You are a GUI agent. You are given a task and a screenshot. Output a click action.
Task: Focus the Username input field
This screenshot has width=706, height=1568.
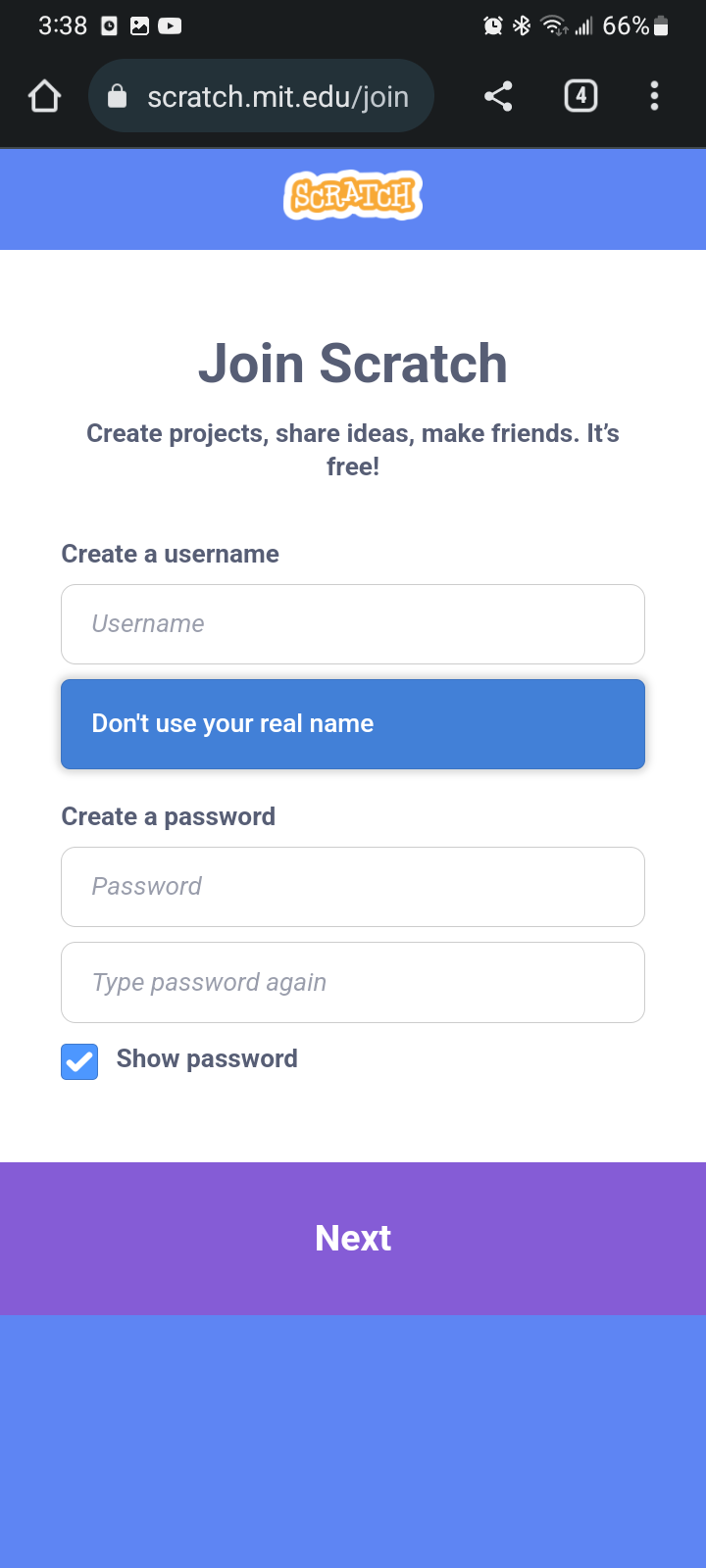[x=353, y=624]
